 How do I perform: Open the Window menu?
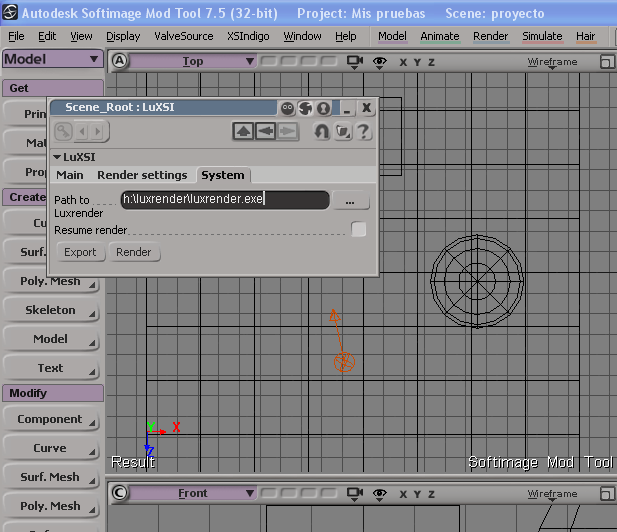tap(302, 36)
